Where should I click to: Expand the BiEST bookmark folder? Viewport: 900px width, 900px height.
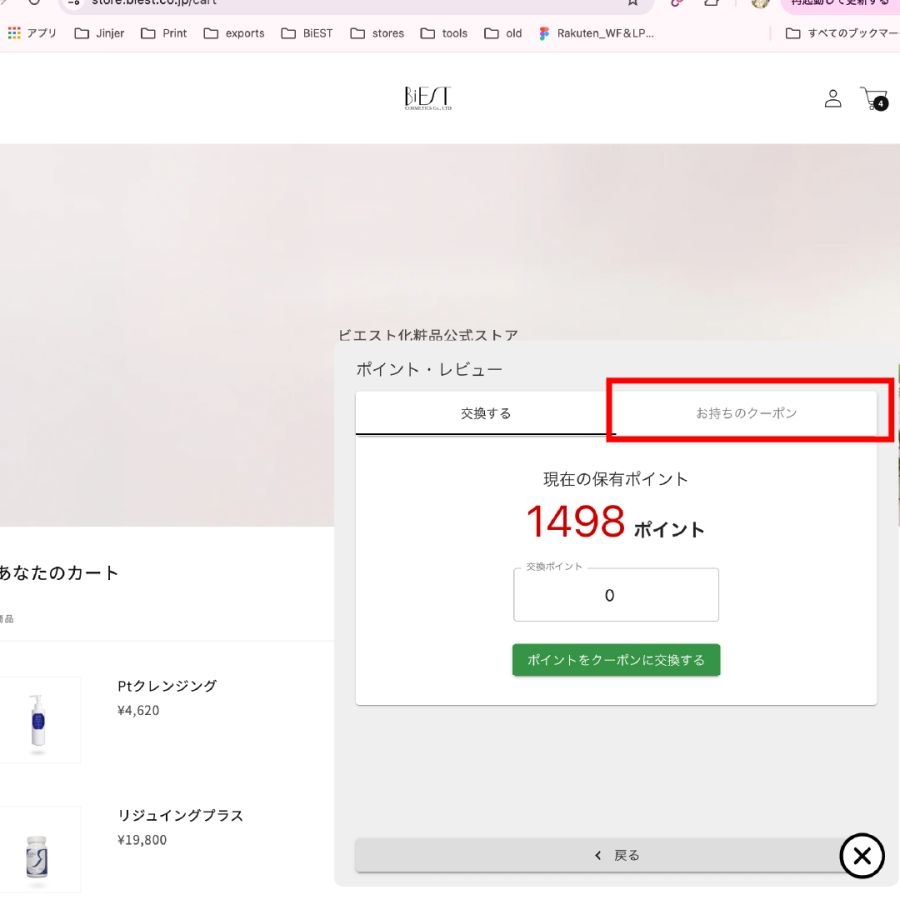pyautogui.click(x=308, y=33)
